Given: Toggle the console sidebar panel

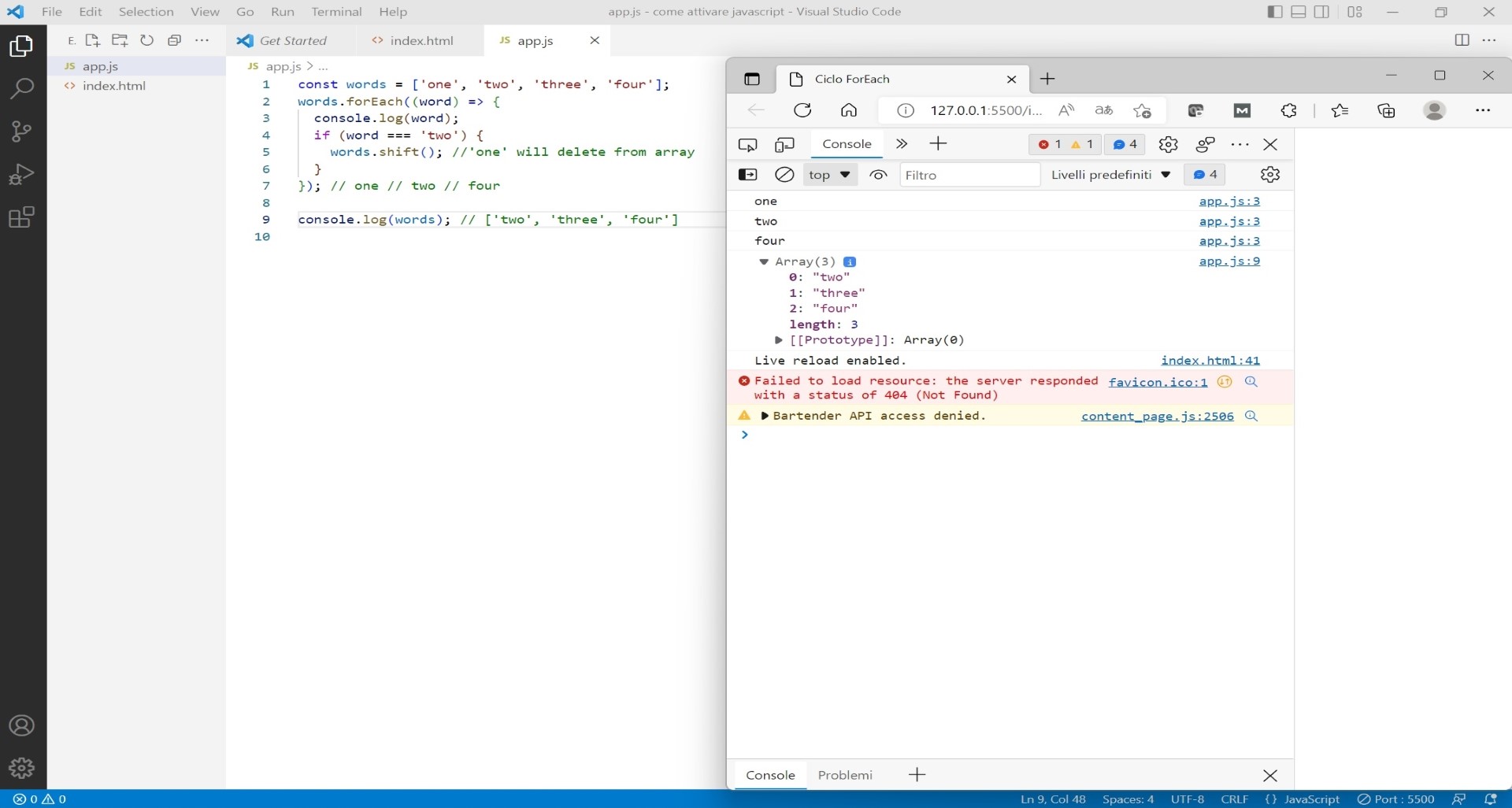Looking at the screenshot, I should pyautogui.click(x=748, y=174).
